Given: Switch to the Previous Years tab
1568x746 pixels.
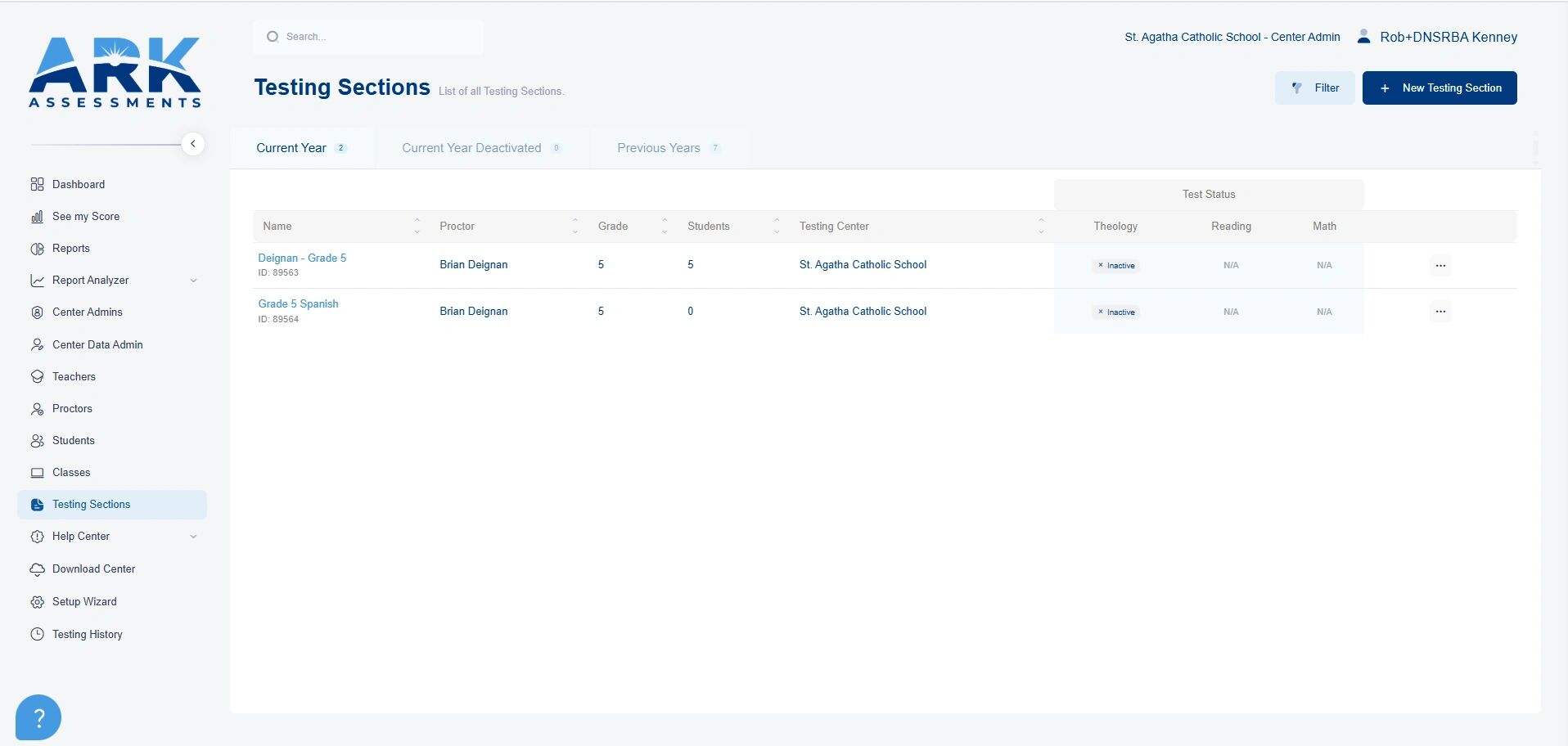Looking at the screenshot, I should [669, 148].
